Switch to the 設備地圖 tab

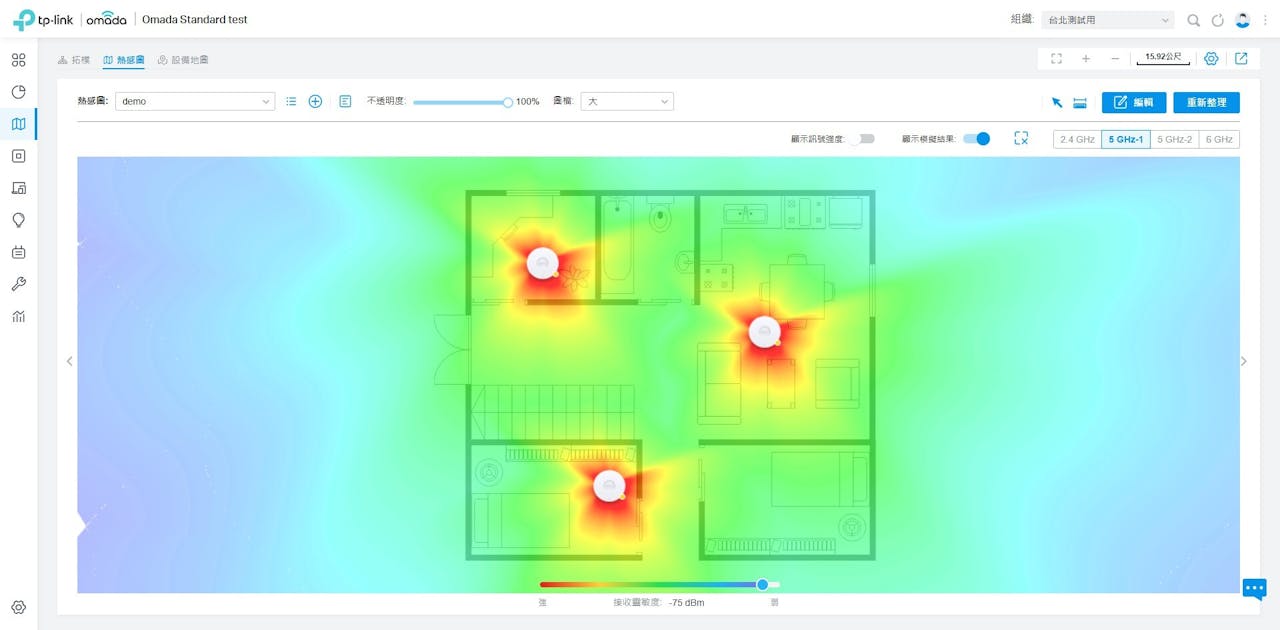183,60
